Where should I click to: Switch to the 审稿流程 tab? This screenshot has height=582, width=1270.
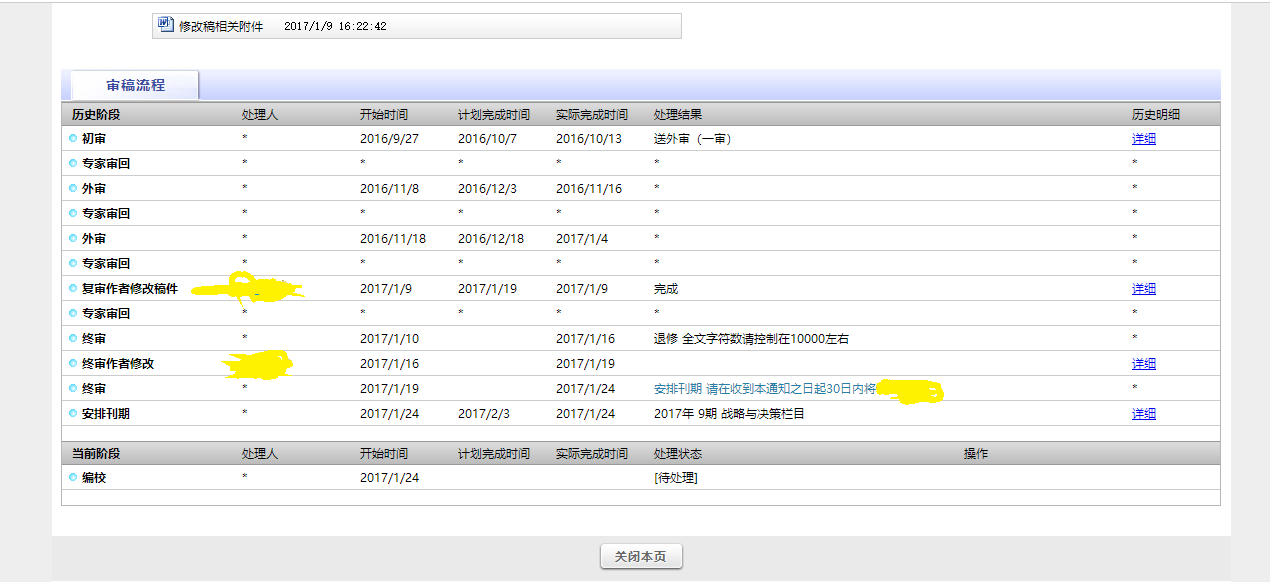tap(135, 86)
